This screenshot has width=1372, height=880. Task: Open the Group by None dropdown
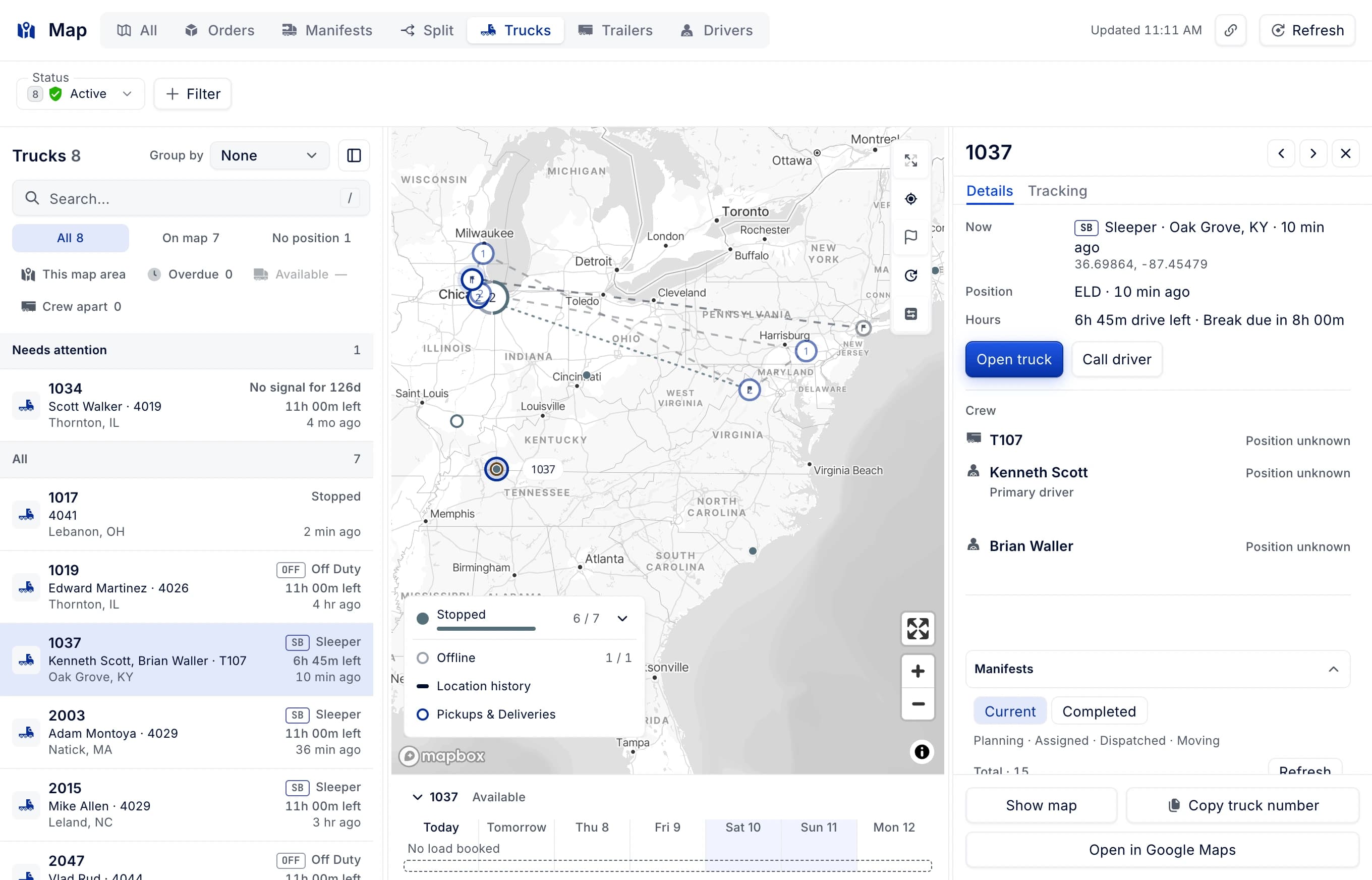pos(269,155)
